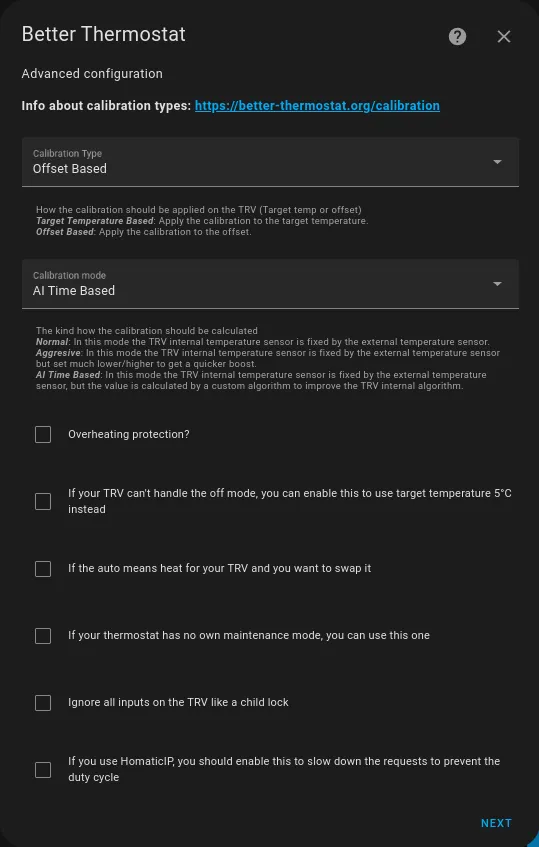
Task: Click the Target Temperature Based description line
Action: 202,221
